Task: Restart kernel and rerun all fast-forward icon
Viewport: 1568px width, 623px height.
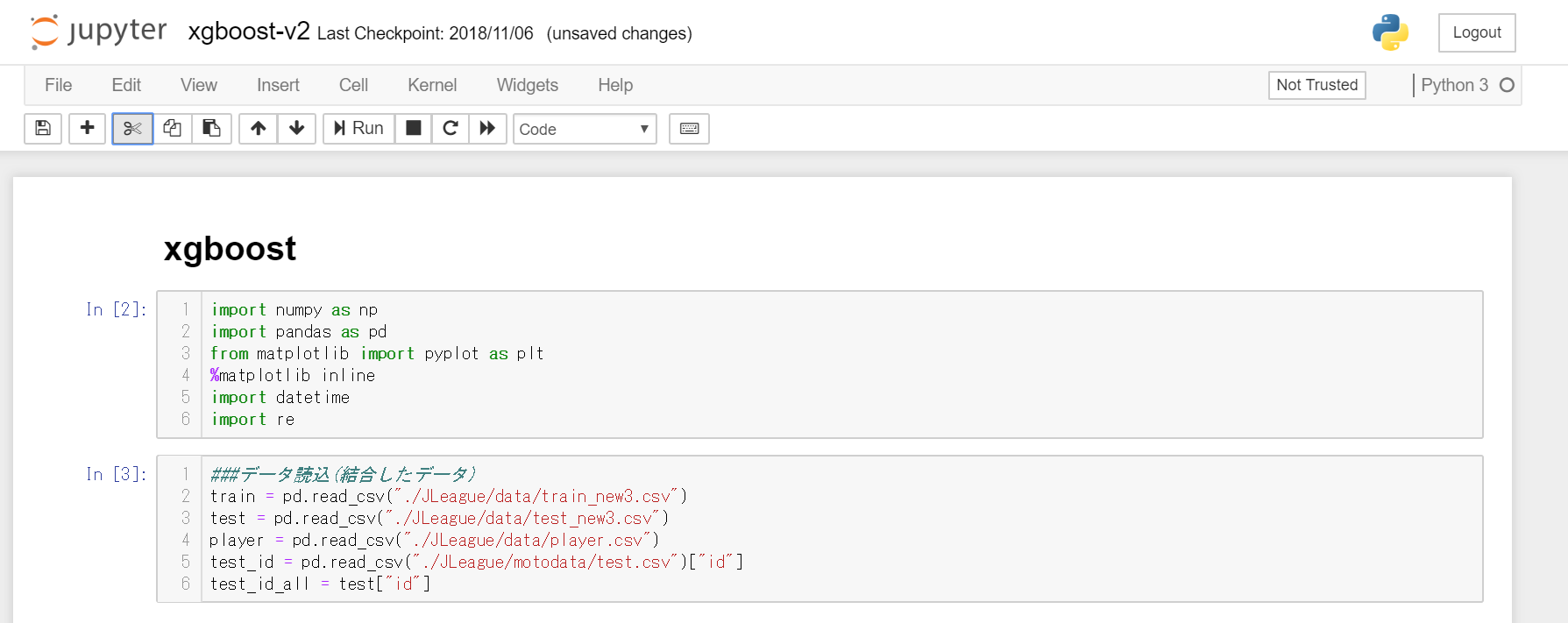Action: point(488,129)
